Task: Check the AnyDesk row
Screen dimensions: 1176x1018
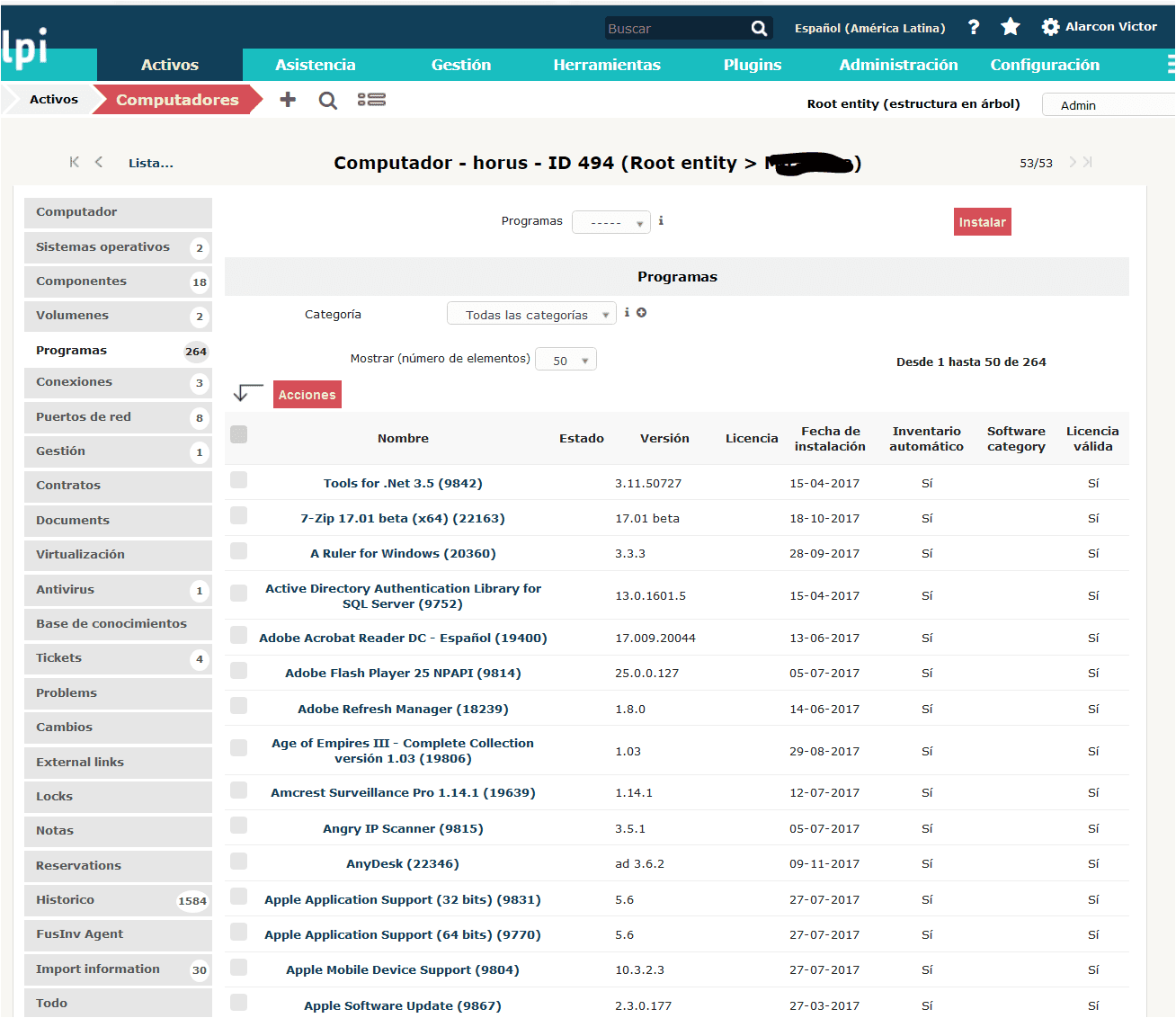Action: coord(238,861)
